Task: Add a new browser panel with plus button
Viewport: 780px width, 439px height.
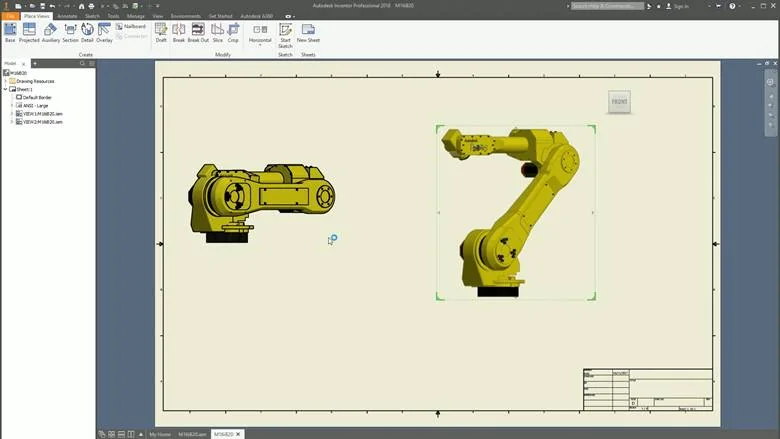Action: 35,64
